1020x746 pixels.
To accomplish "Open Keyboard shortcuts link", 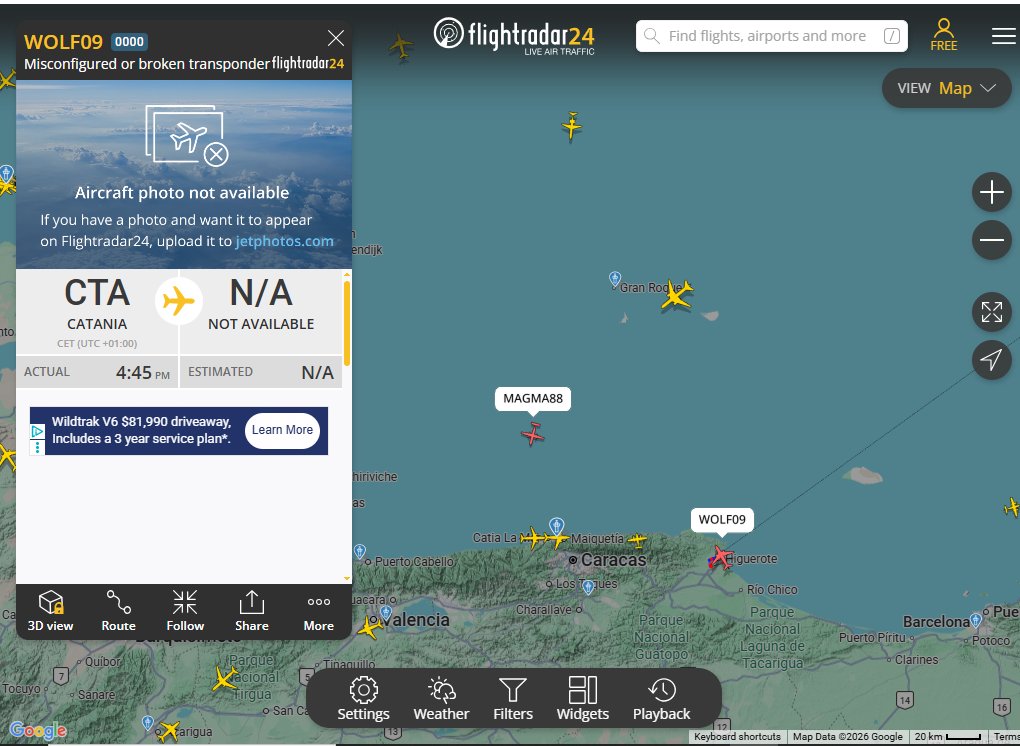I will pos(737,737).
